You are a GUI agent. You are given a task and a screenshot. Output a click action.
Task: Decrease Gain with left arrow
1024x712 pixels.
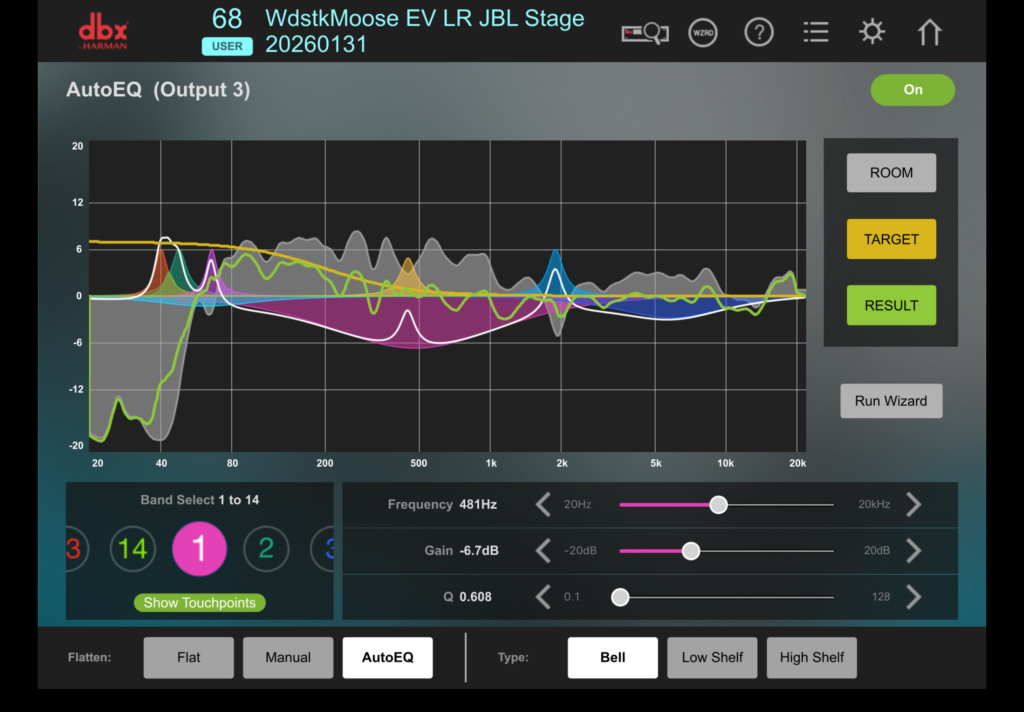coord(543,551)
